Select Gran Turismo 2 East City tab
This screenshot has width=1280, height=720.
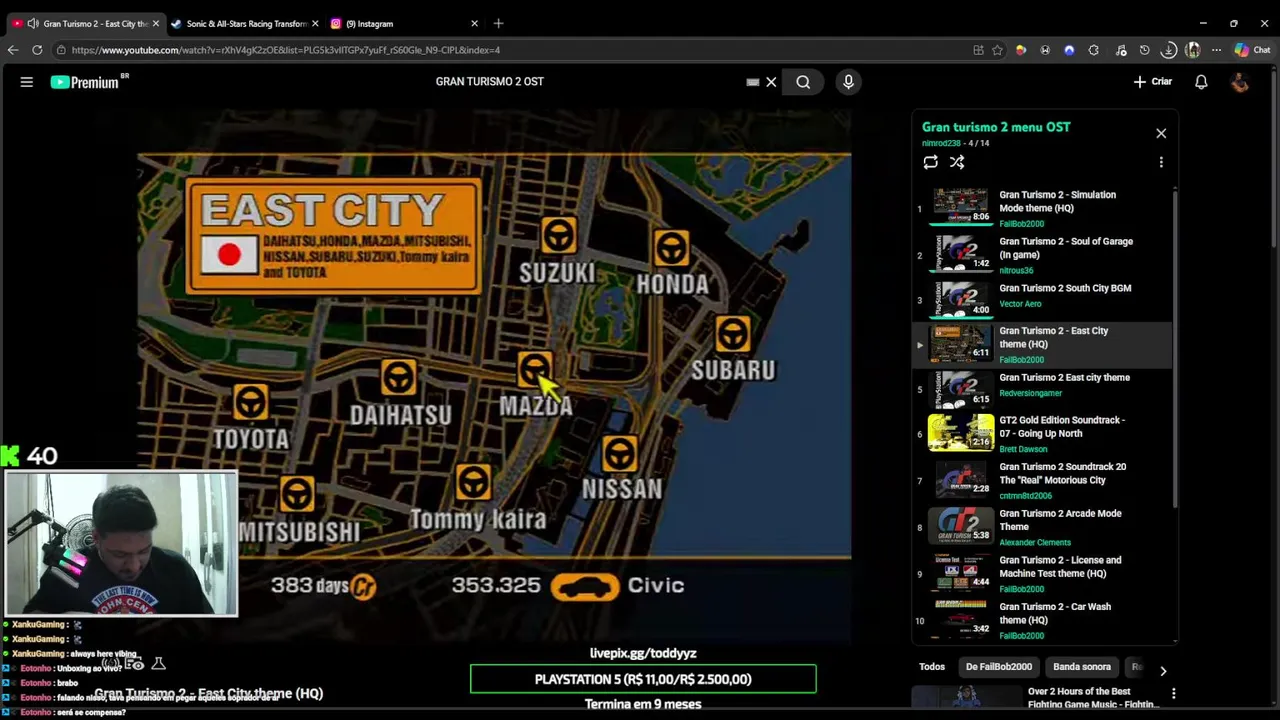pos(86,23)
